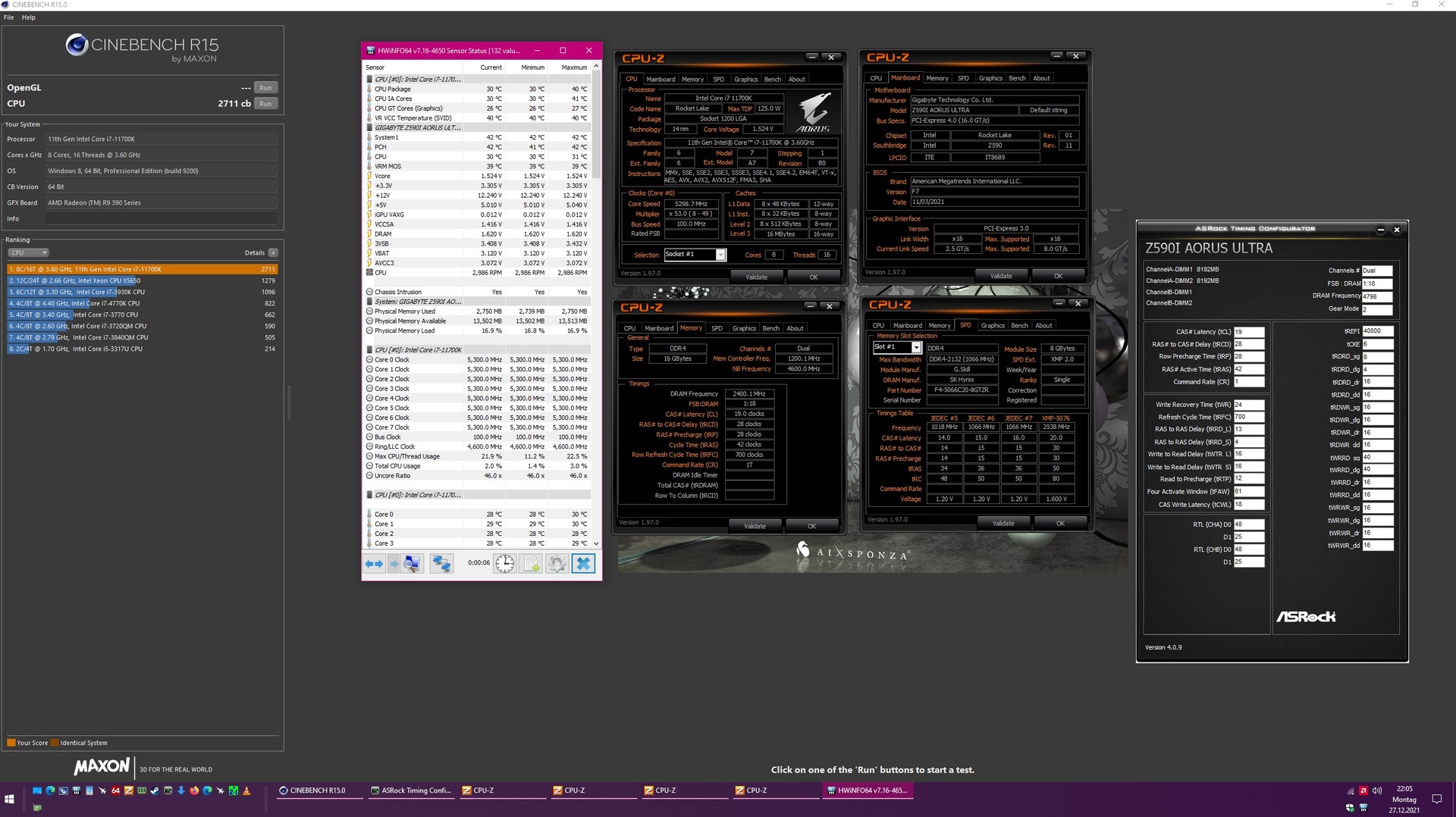Select Vcore sensor row in HWiNFO
Image resolution: width=1456 pixels, height=817 pixels.
[477, 176]
